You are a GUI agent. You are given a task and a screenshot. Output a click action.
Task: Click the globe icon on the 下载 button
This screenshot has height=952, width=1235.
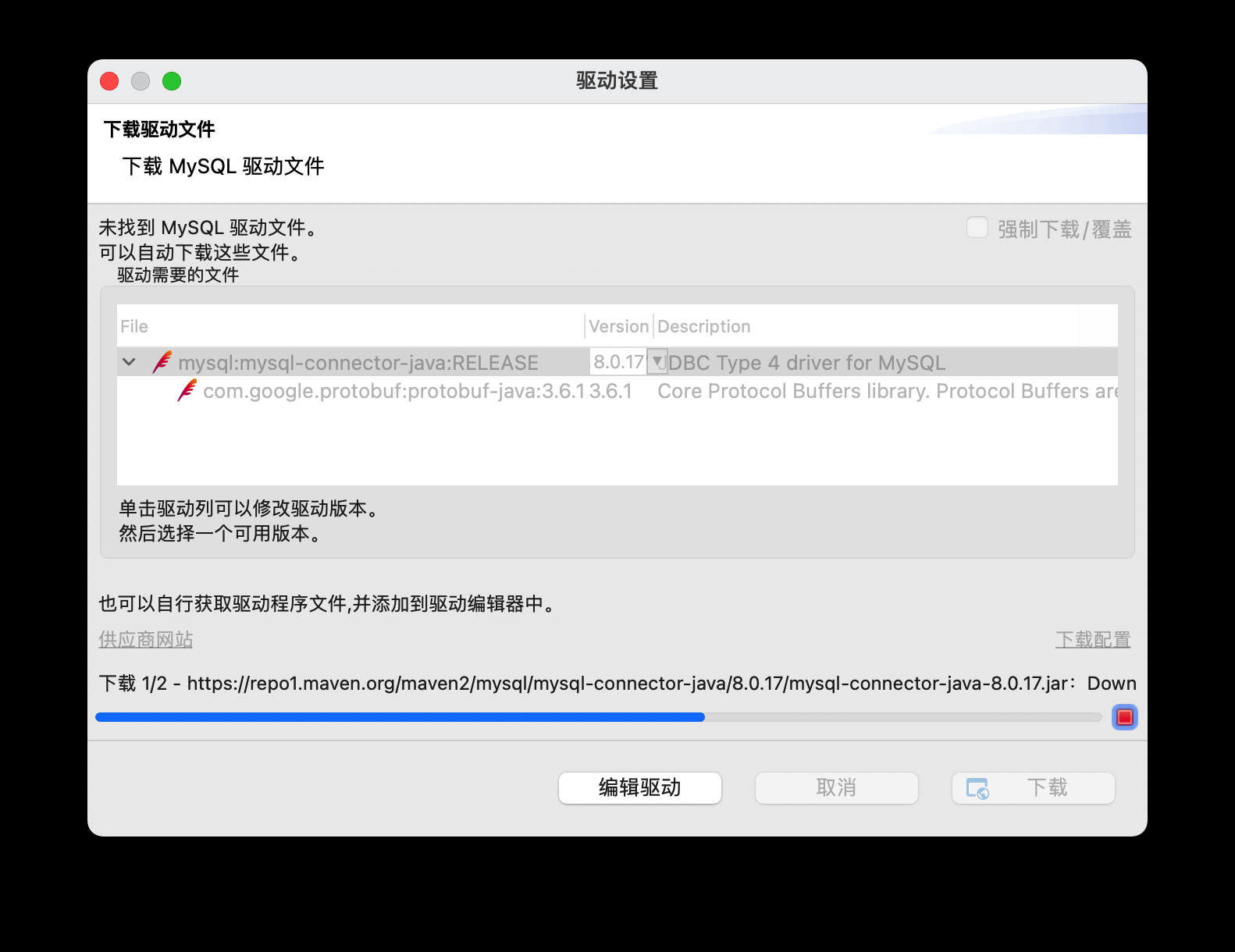click(x=977, y=788)
